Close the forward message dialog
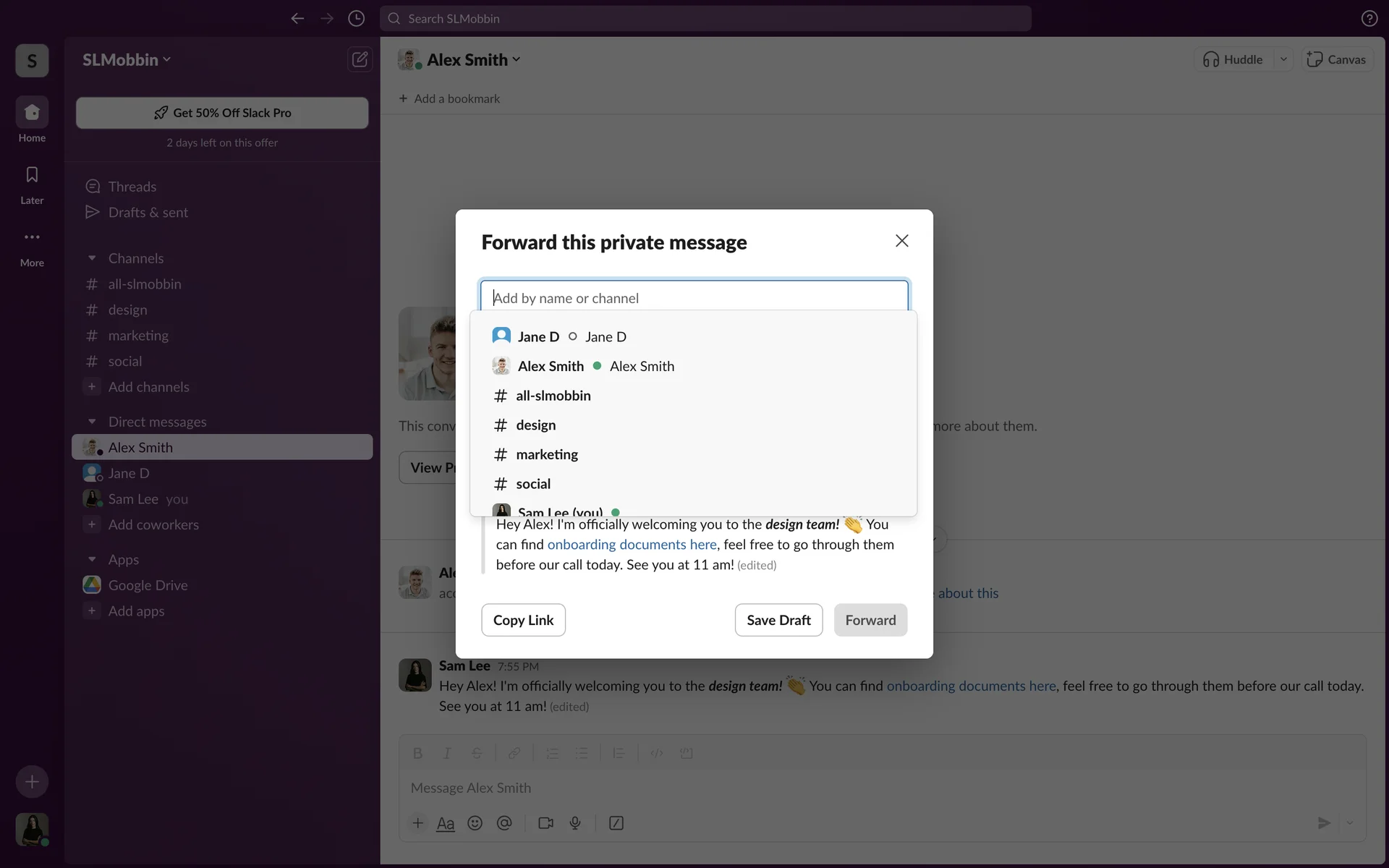The height and width of the screenshot is (868, 1389). (901, 241)
